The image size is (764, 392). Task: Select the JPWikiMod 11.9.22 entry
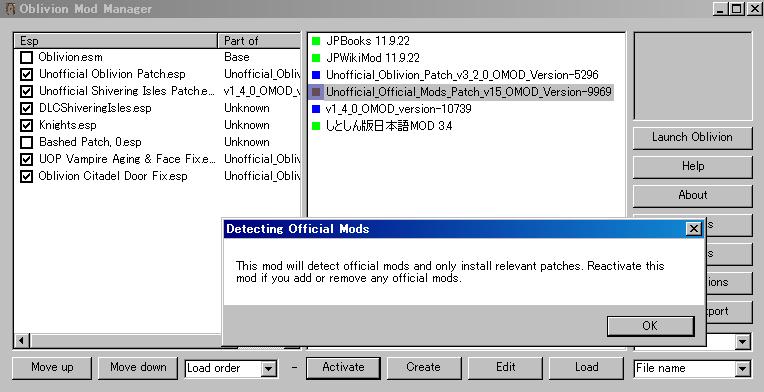pos(373,58)
